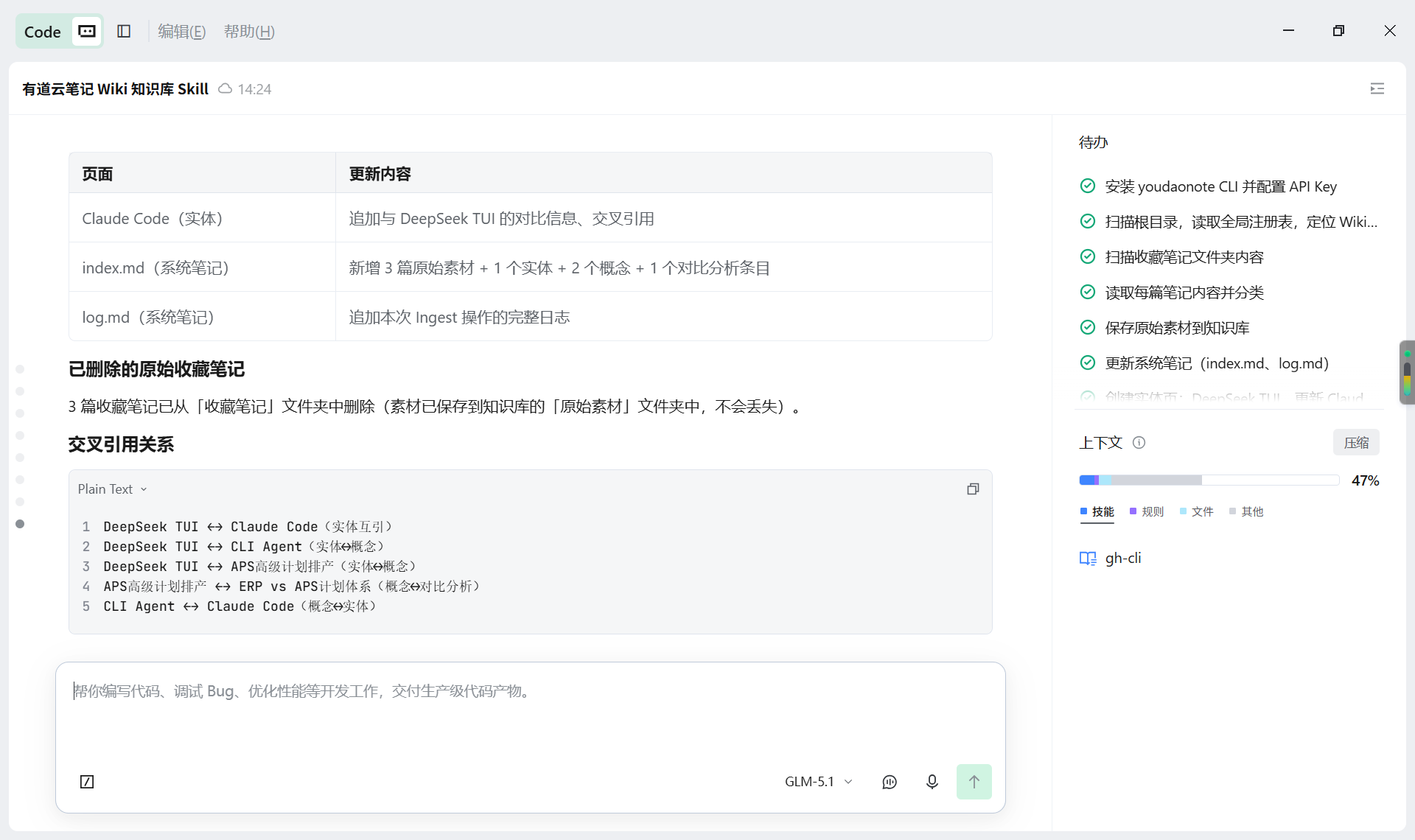Image resolution: width=1415 pixels, height=840 pixels.
Task: Click the title 有道云笔记 Wiki 知识库 Skill
Action: (116, 89)
